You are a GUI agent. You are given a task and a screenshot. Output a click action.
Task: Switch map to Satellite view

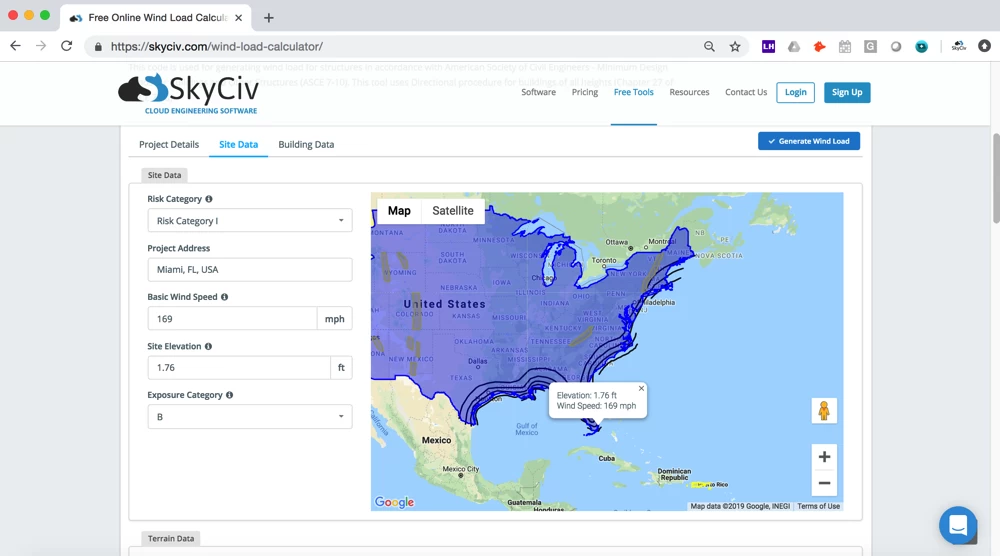point(453,211)
